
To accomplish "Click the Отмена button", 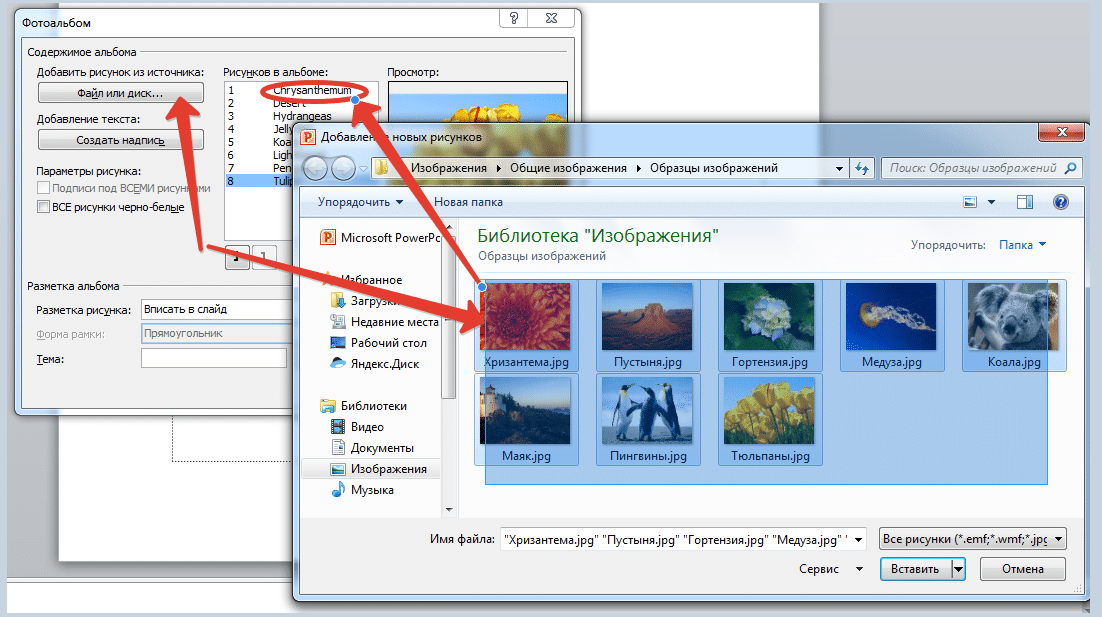I will coord(1023,569).
